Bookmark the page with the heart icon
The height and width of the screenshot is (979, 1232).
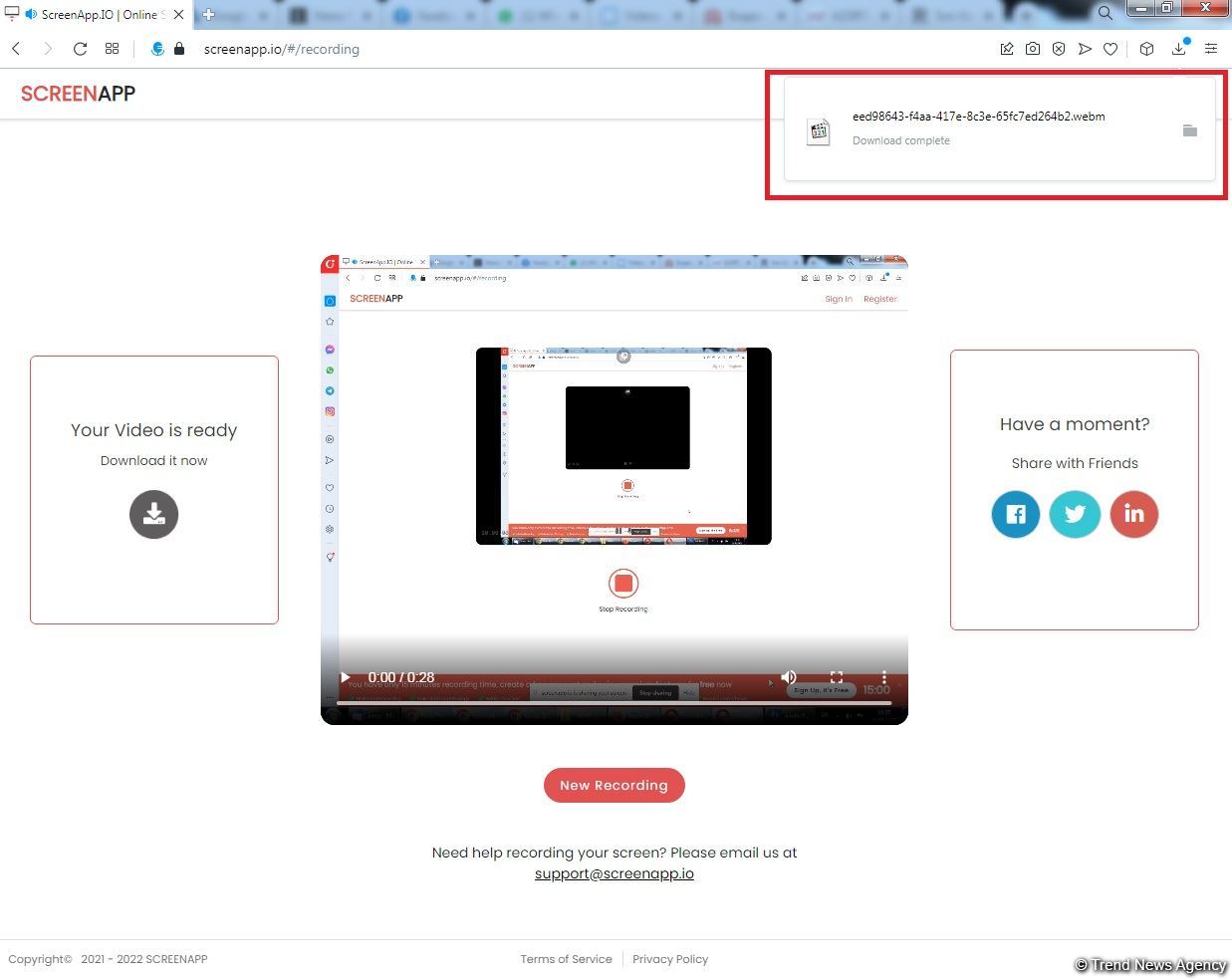(1110, 49)
